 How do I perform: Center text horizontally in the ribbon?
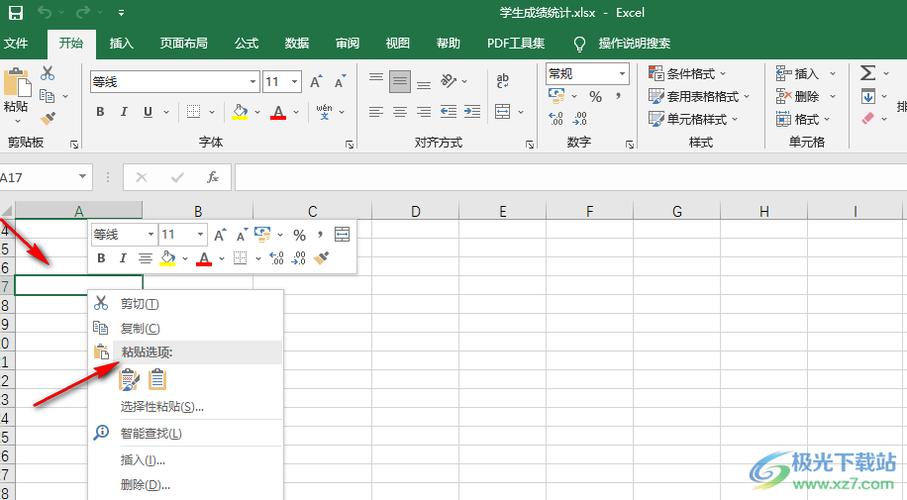400,112
